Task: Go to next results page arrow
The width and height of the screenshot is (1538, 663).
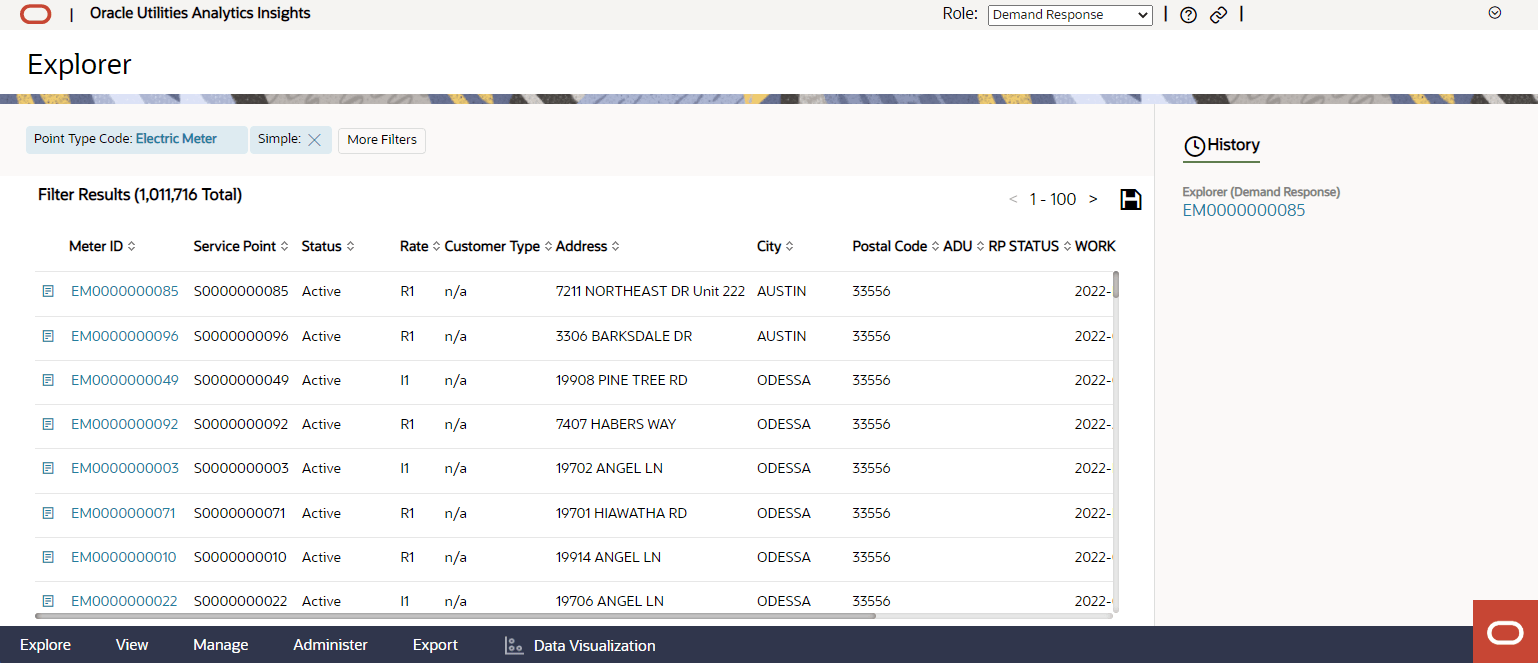Action: (1093, 199)
